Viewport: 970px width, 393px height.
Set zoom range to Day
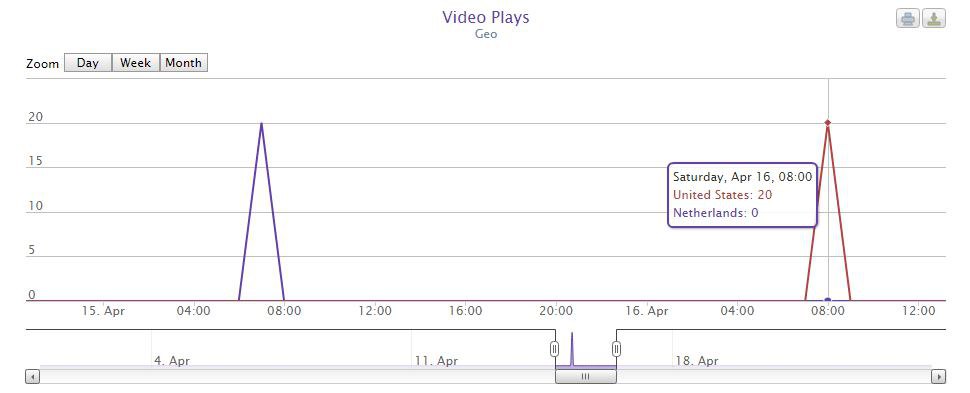88,63
